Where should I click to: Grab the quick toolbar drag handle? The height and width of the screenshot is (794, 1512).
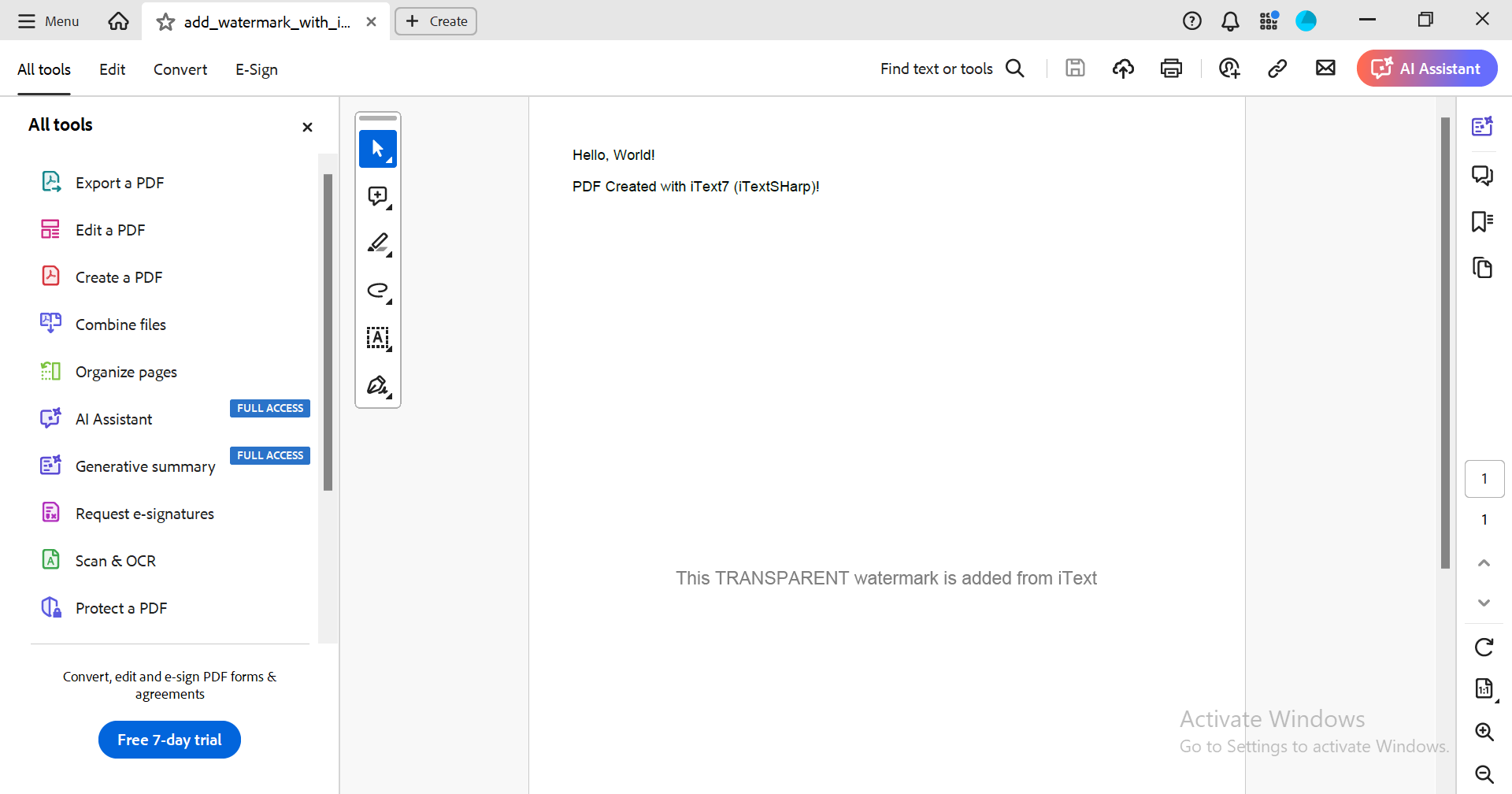[x=378, y=118]
